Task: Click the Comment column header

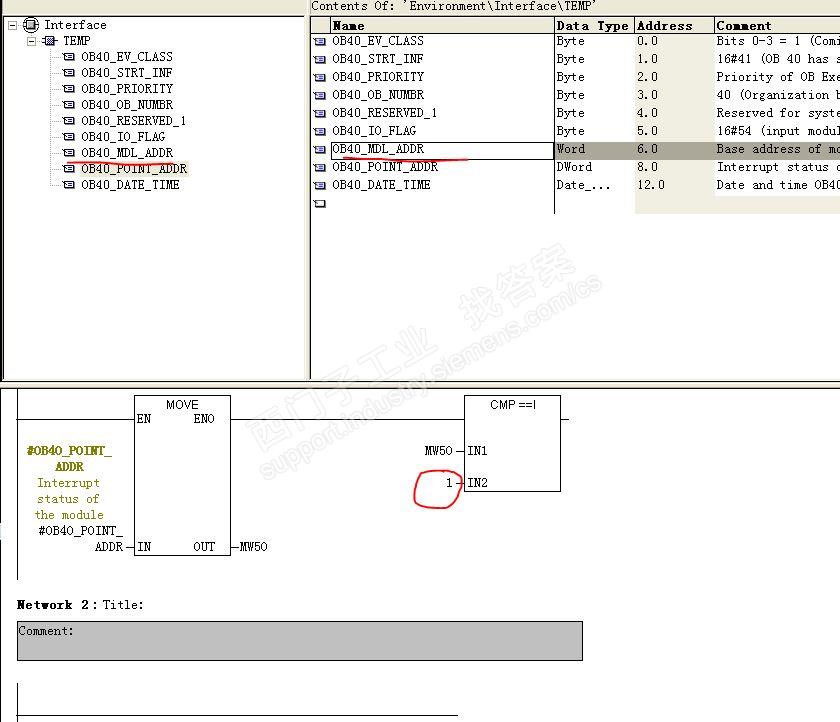Action: [x=777, y=26]
